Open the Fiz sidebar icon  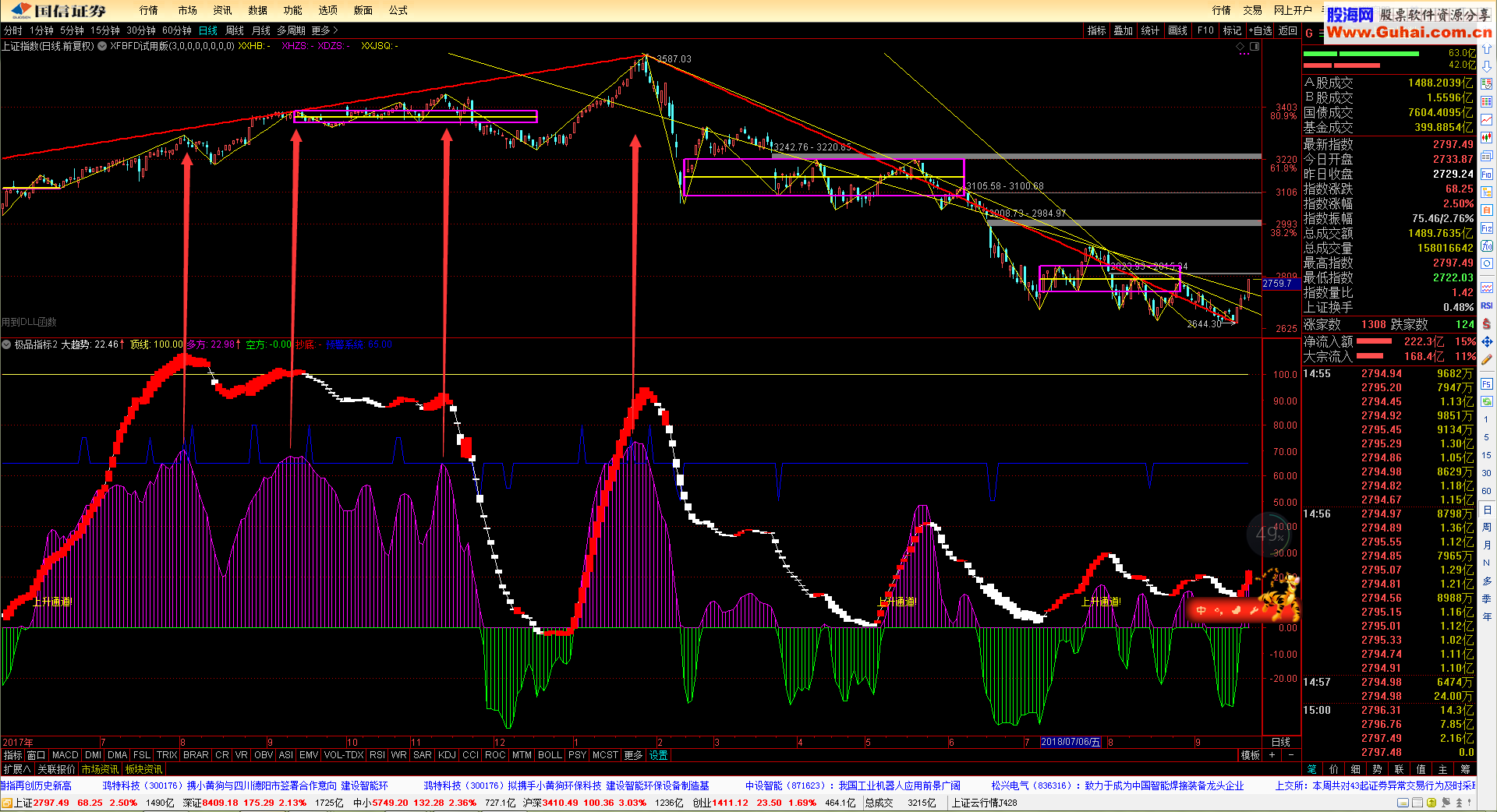click(1487, 228)
